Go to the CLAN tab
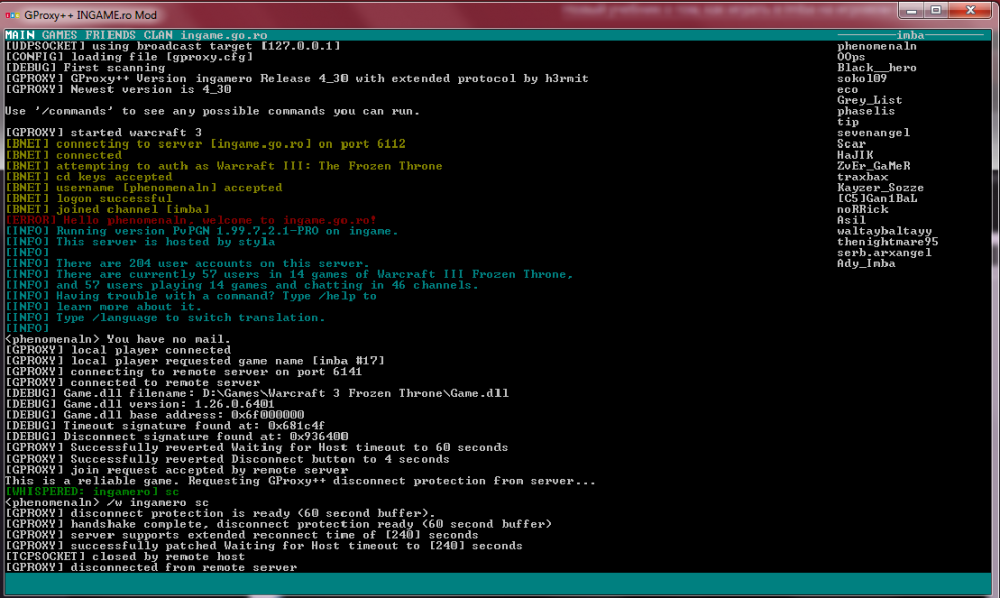Viewport: 1000px width, 598px height. coord(159,35)
